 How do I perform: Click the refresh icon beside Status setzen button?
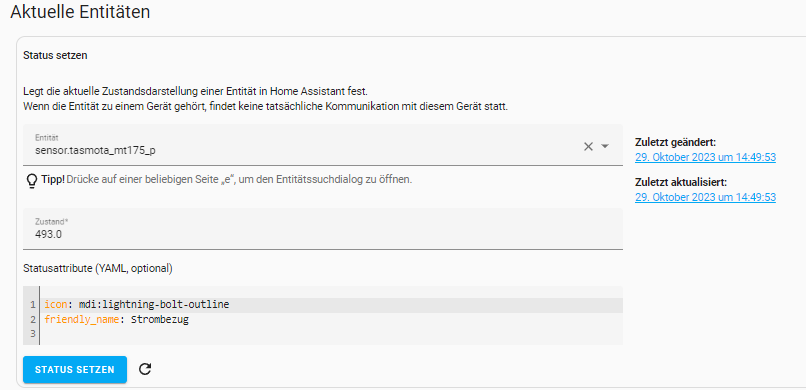(145, 369)
